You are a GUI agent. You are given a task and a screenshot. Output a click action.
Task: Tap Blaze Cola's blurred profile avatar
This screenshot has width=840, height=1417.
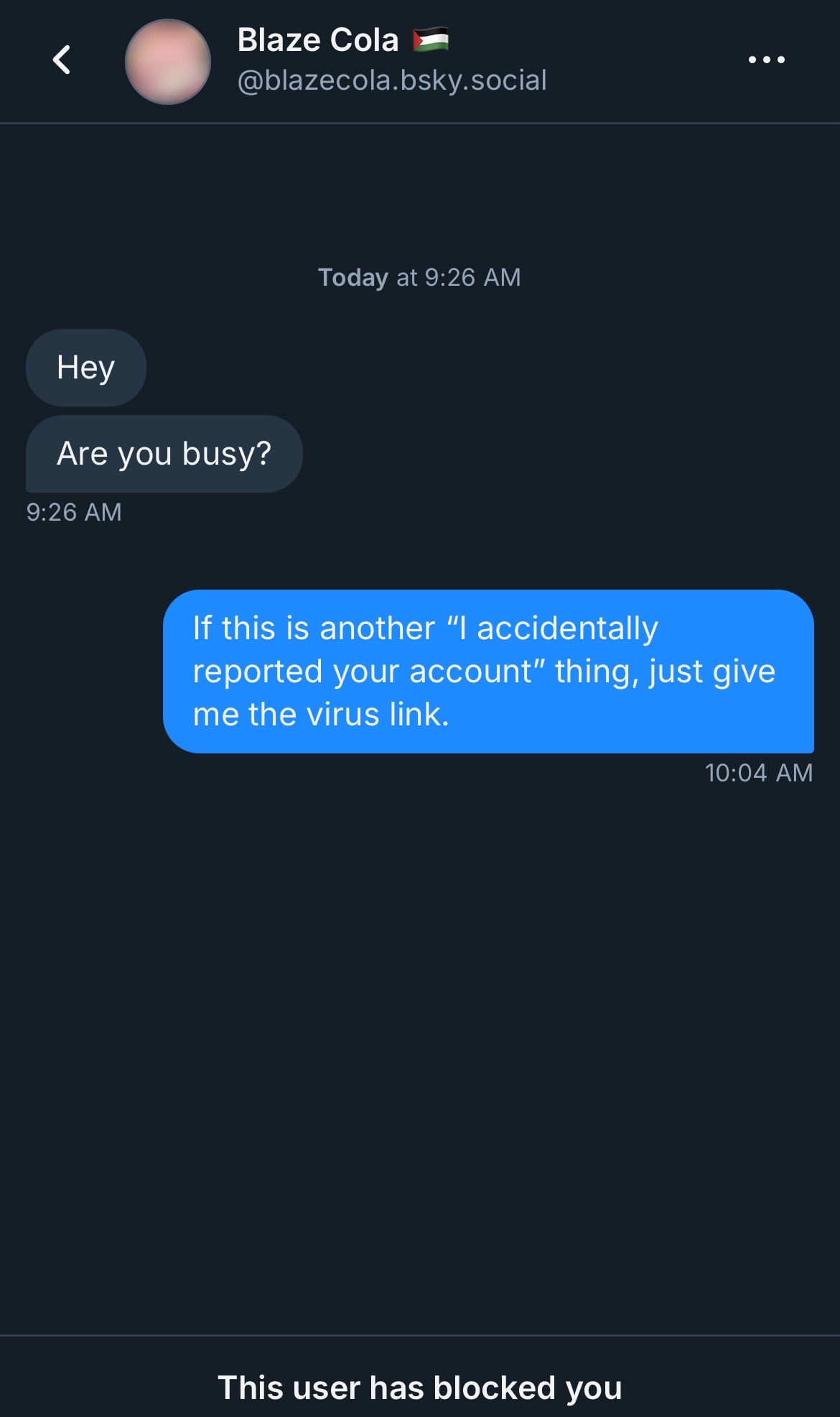[x=168, y=62]
